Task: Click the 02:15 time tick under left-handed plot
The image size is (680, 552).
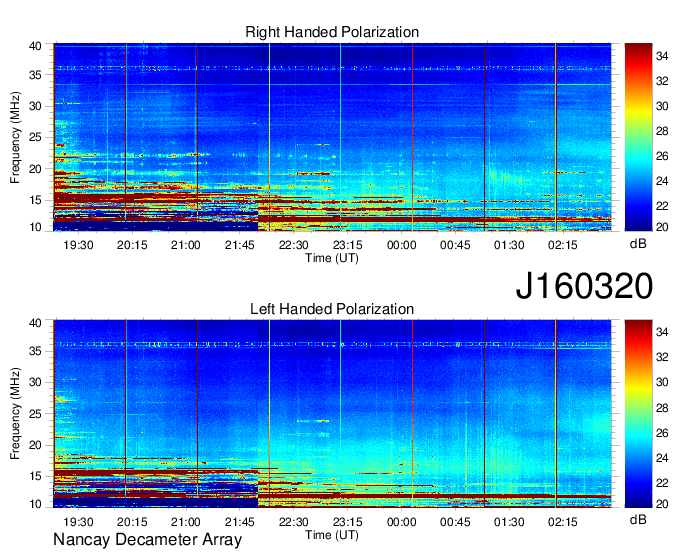Action: (563, 522)
